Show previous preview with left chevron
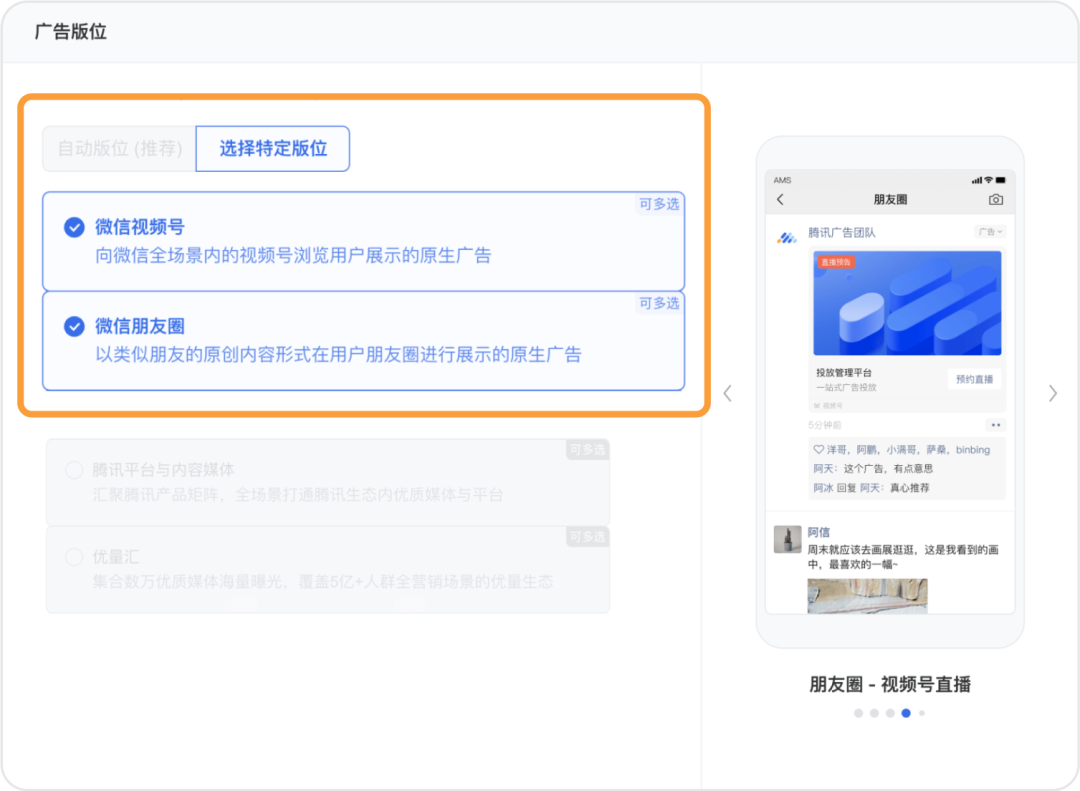The image size is (1080, 791). (728, 393)
